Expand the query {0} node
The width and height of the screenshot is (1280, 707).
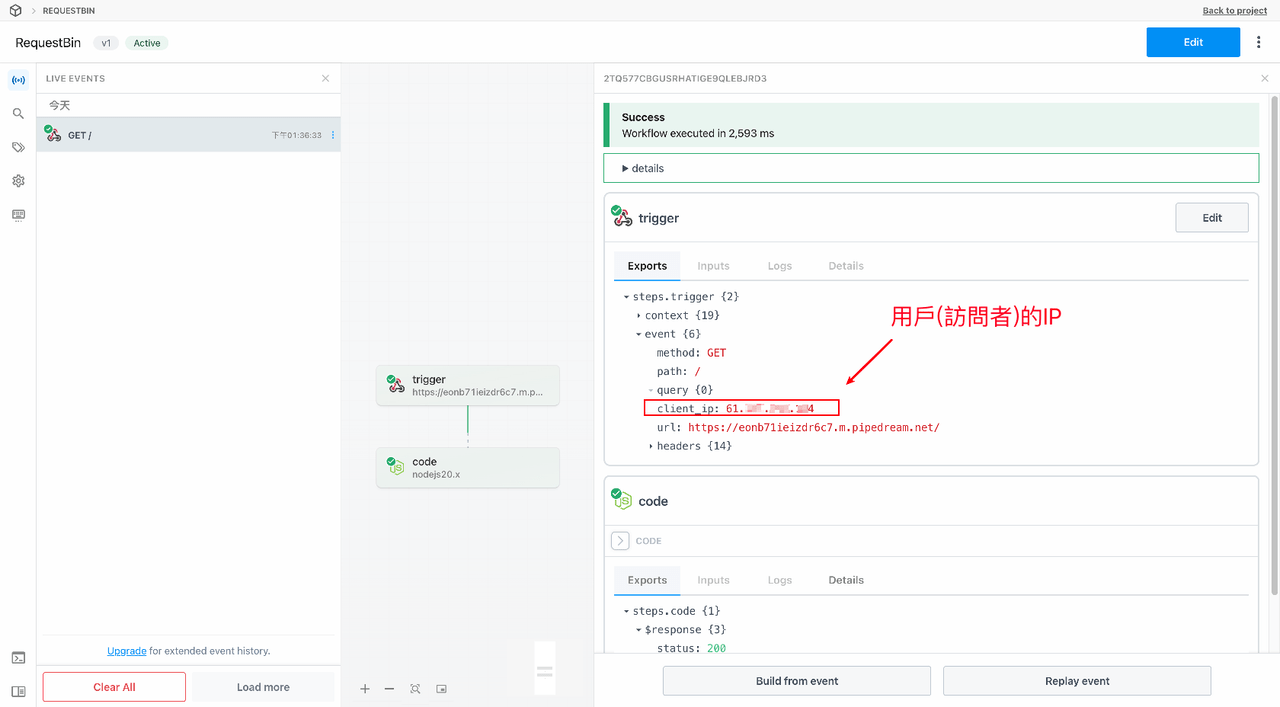point(650,390)
